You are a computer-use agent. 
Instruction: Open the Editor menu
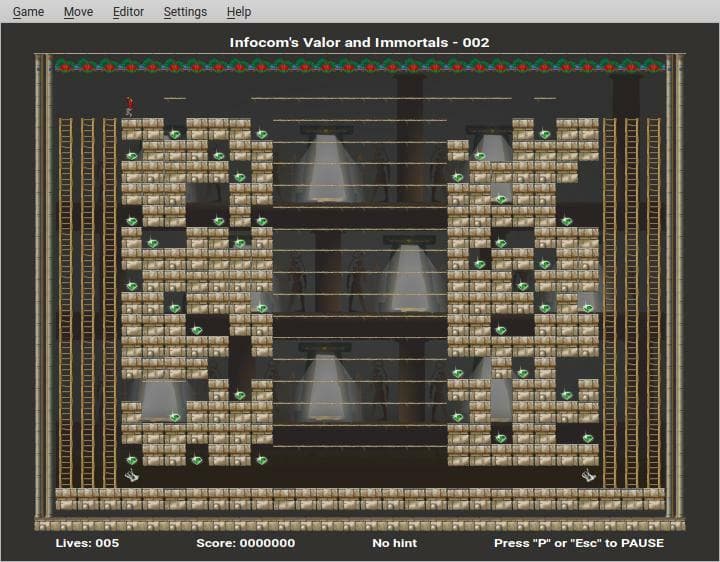pos(129,11)
